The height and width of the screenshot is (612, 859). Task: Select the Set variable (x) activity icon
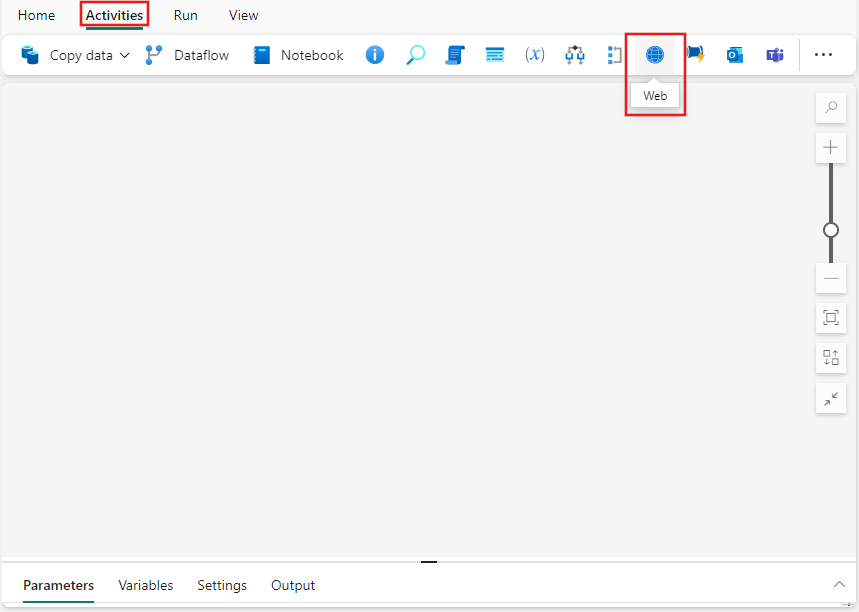(x=534, y=55)
